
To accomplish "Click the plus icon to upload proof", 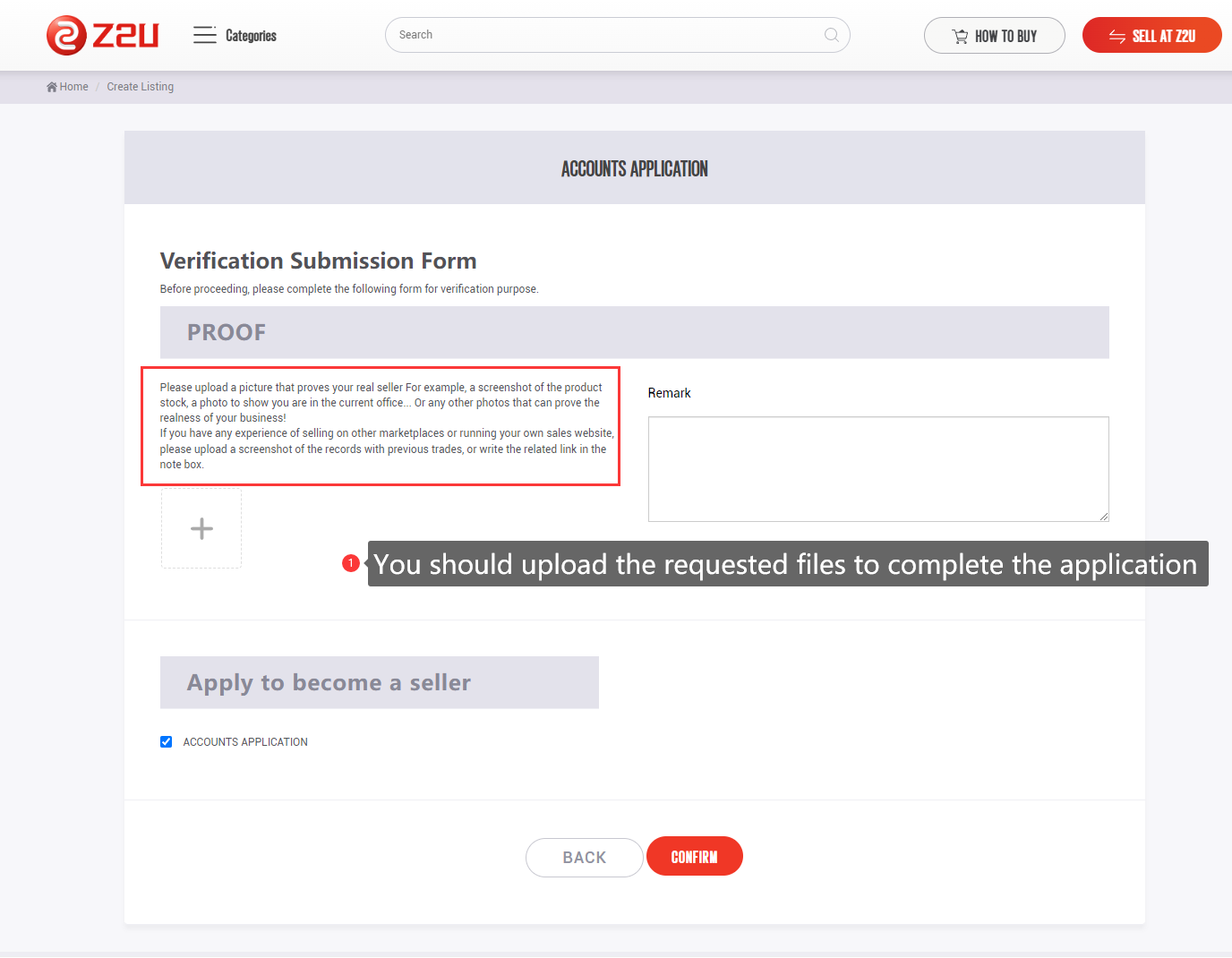I will [x=201, y=528].
